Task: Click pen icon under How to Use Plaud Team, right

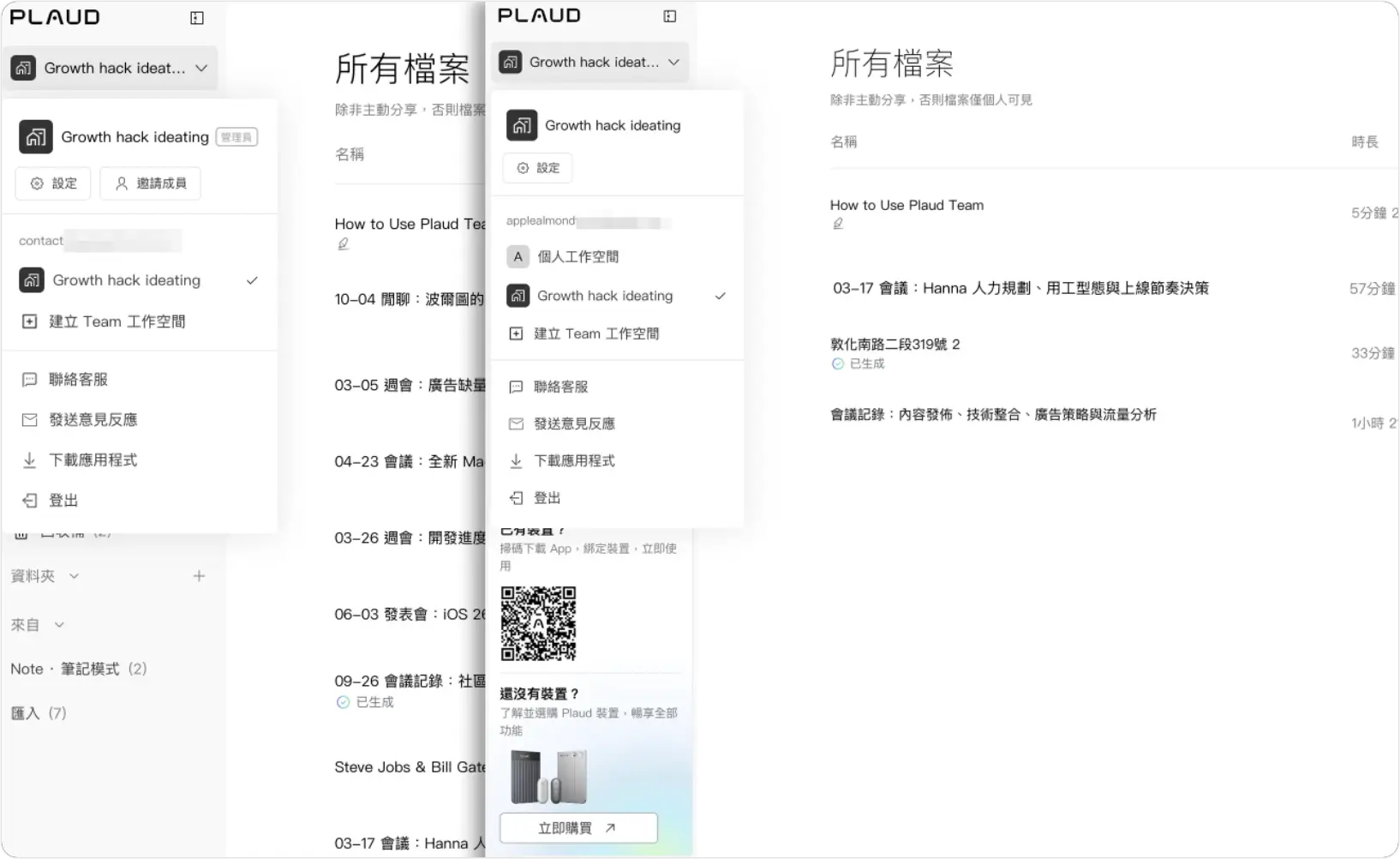Action: coord(838,224)
